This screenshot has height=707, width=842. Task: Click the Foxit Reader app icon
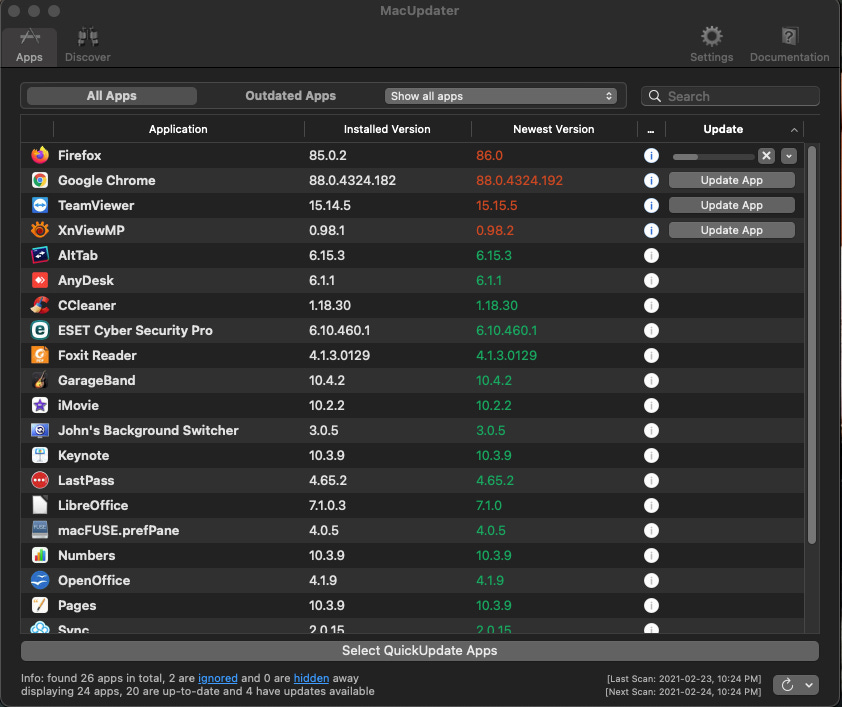click(40, 355)
